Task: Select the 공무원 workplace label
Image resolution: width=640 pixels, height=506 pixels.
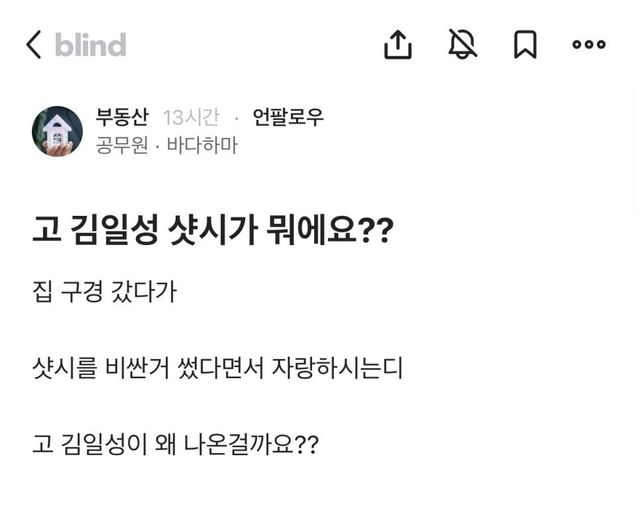Action: click(122, 146)
